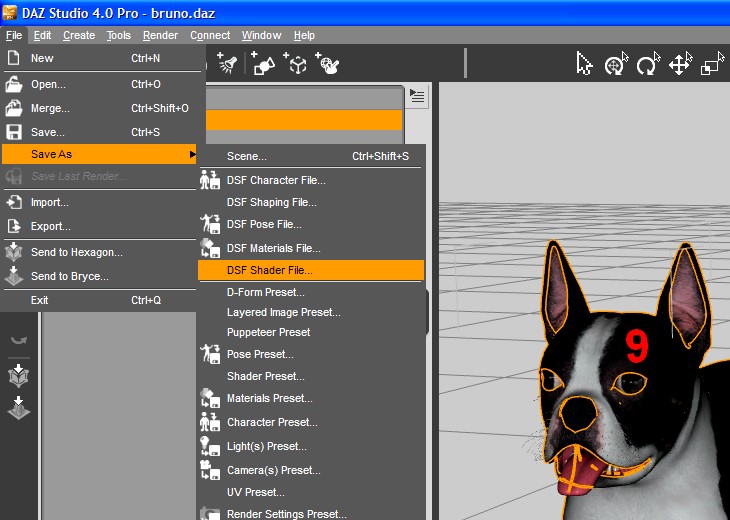Click the DSF Materials File icon
Image resolution: width=730 pixels, height=520 pixels.
pyautogui.click(x=210, y=248)
